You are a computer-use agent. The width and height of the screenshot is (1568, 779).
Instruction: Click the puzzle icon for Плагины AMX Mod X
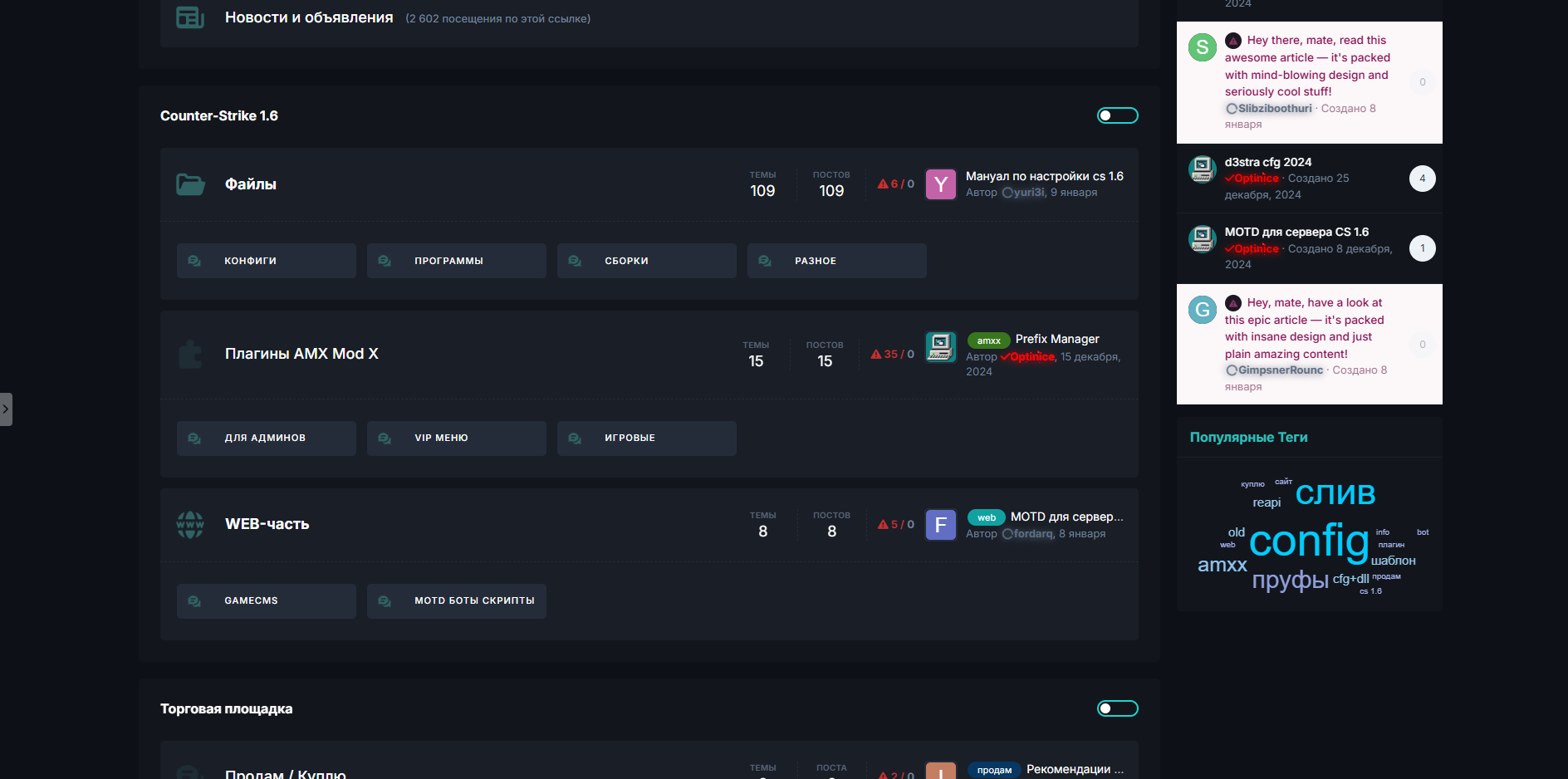190,355
